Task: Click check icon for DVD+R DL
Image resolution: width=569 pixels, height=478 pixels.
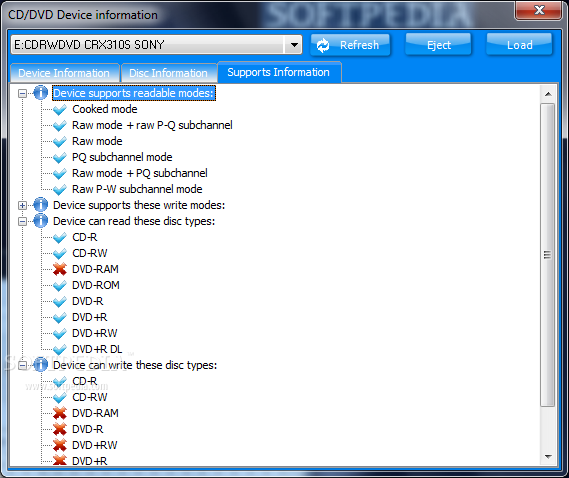Action: click(x=60, y=349)
